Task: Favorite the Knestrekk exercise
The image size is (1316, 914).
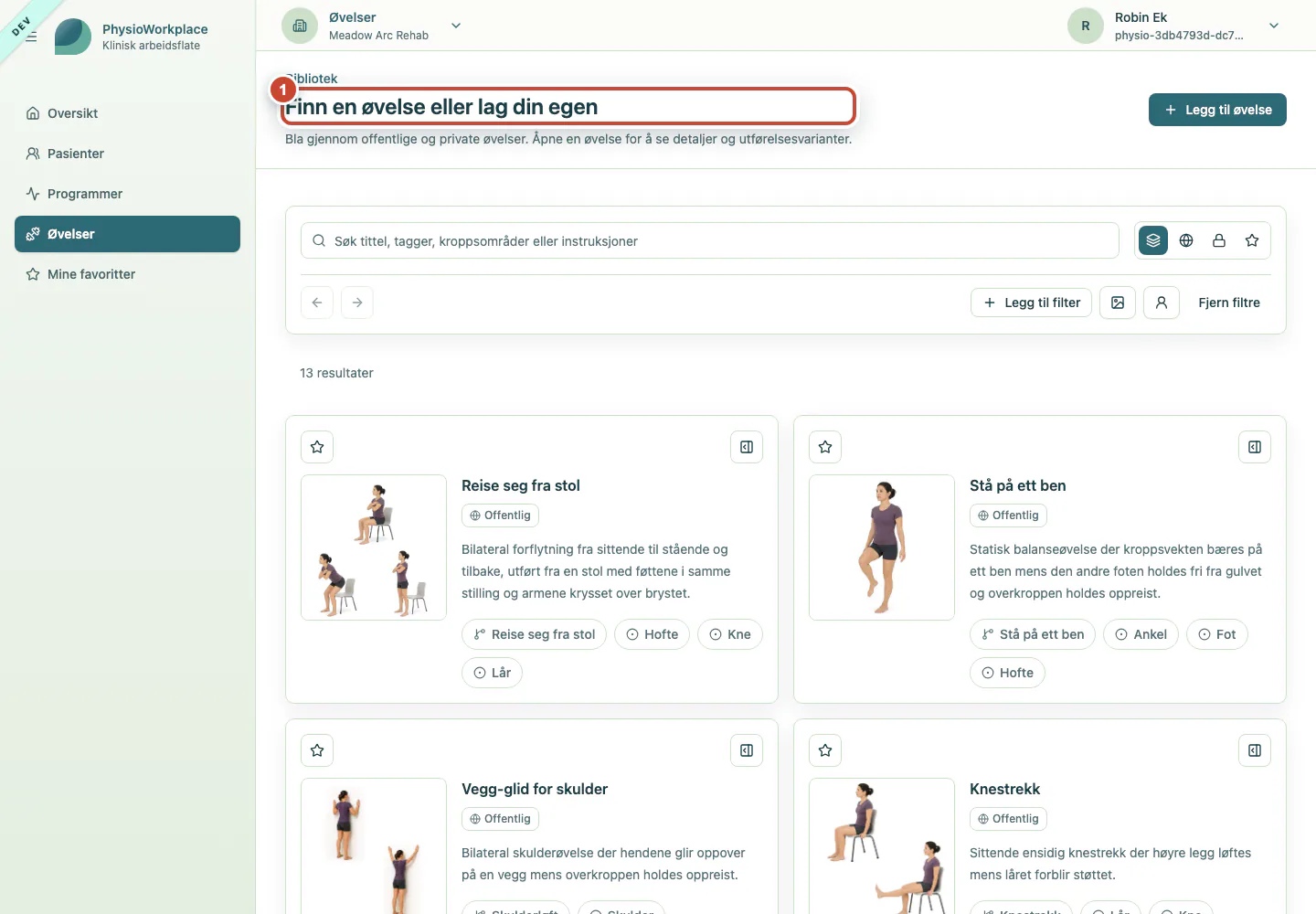Action: point(825,750)
